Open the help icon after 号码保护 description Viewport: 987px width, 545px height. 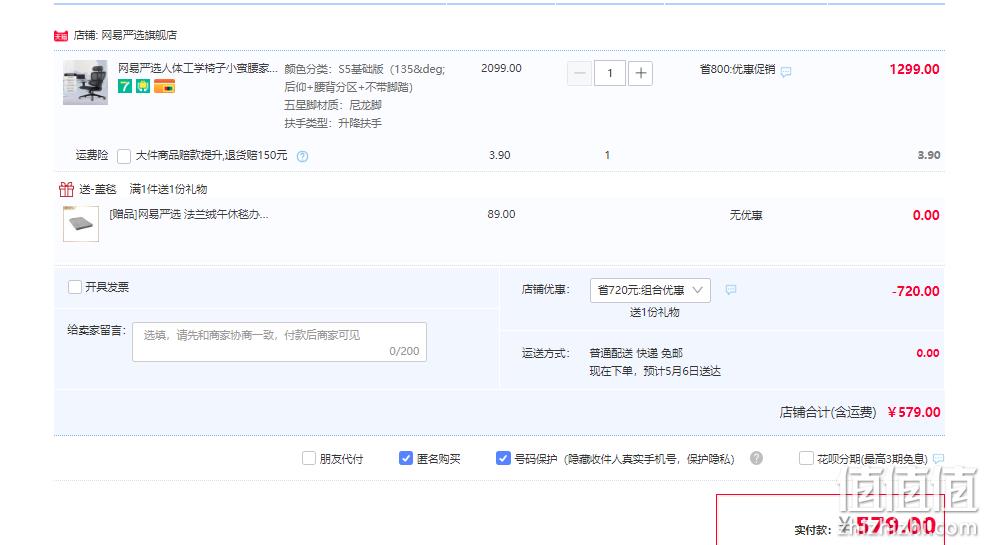pyautogui.click(x=757, y=458)
